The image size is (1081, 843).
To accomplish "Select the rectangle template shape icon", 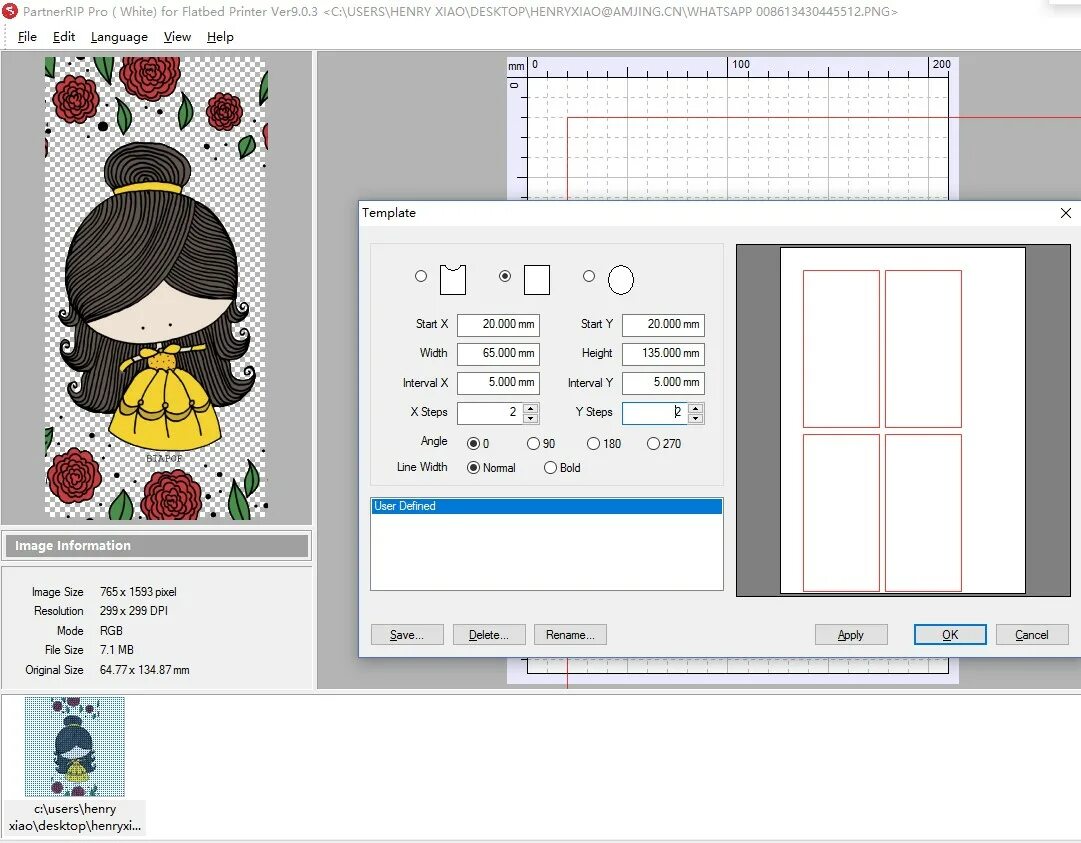I will pos(537,280).
